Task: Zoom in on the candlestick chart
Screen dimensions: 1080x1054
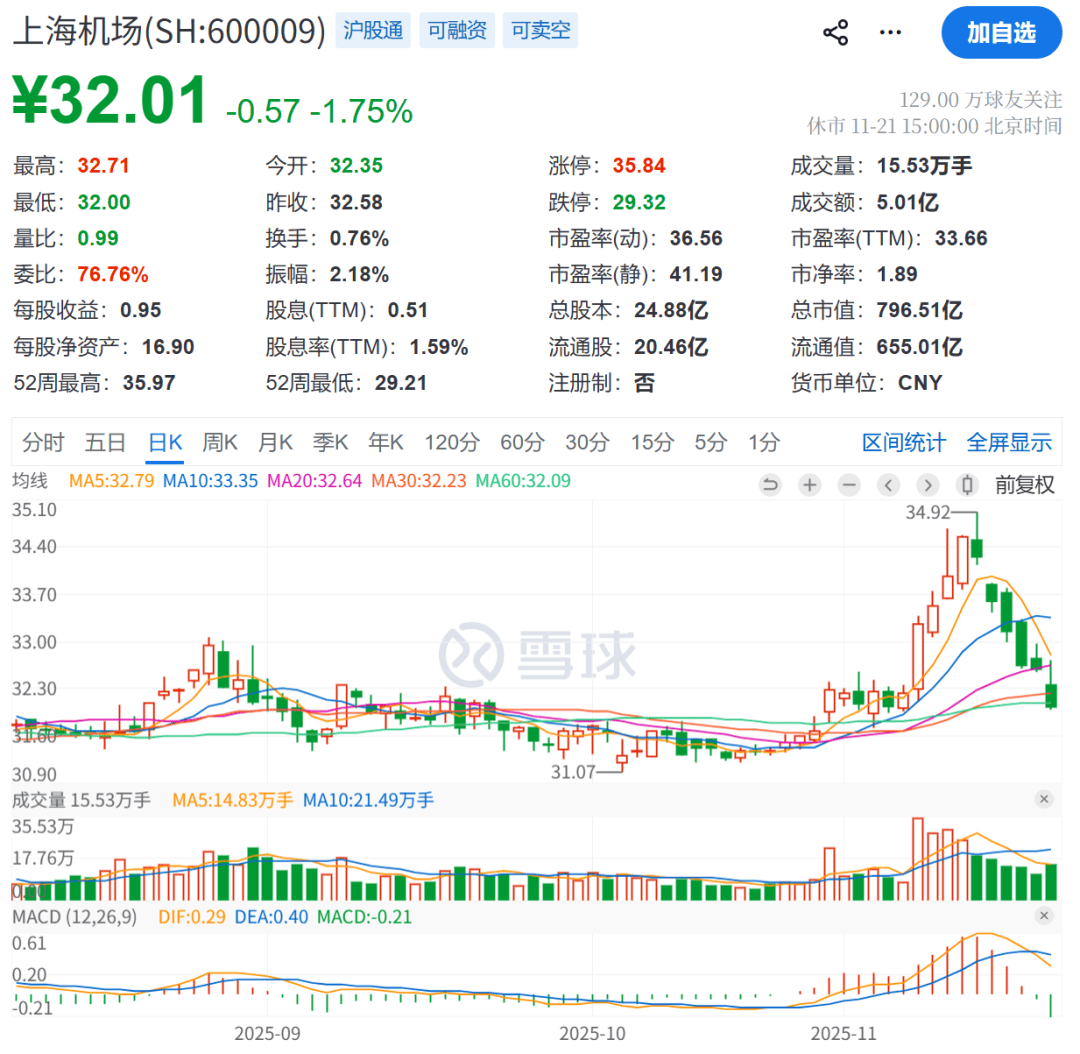Action: point(809,484)
